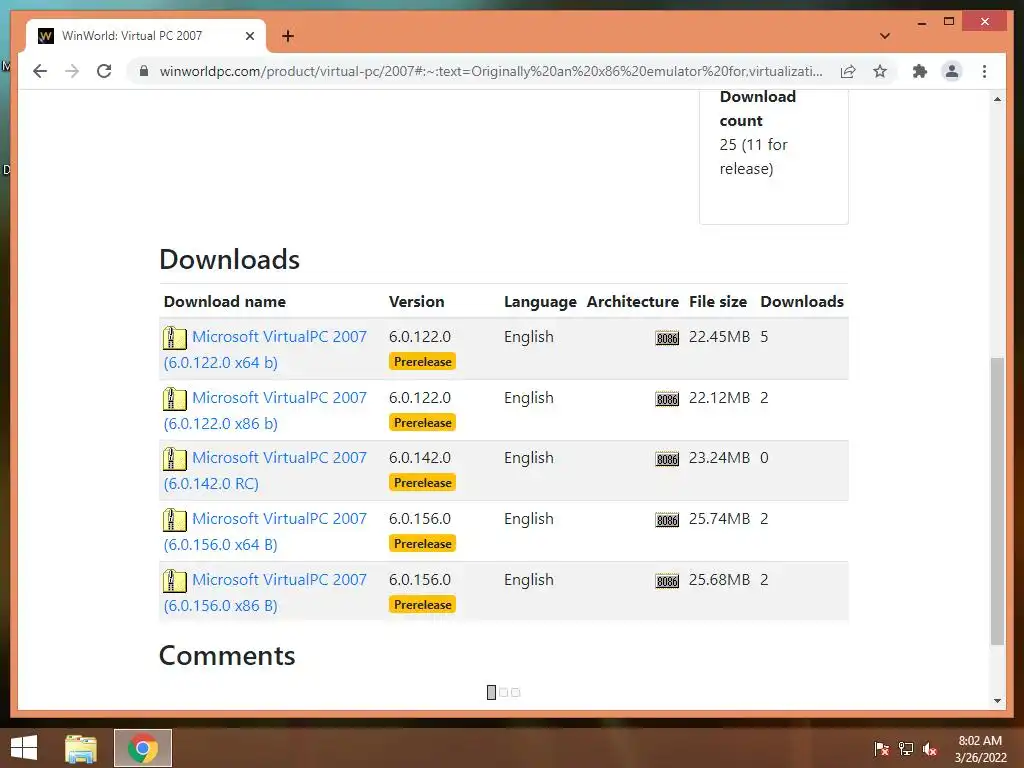Click the muted volume tray icon

tap(929, 748)
